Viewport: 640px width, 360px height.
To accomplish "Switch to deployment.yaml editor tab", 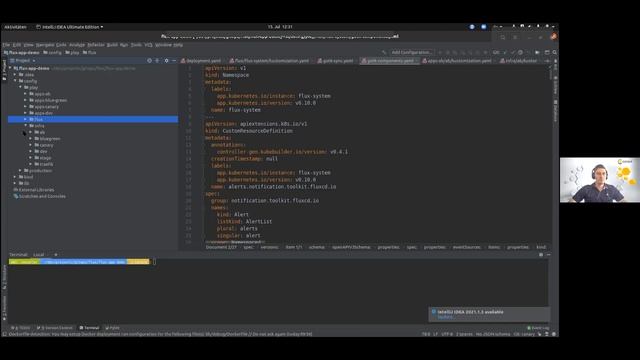I will (x=203, y=61).
